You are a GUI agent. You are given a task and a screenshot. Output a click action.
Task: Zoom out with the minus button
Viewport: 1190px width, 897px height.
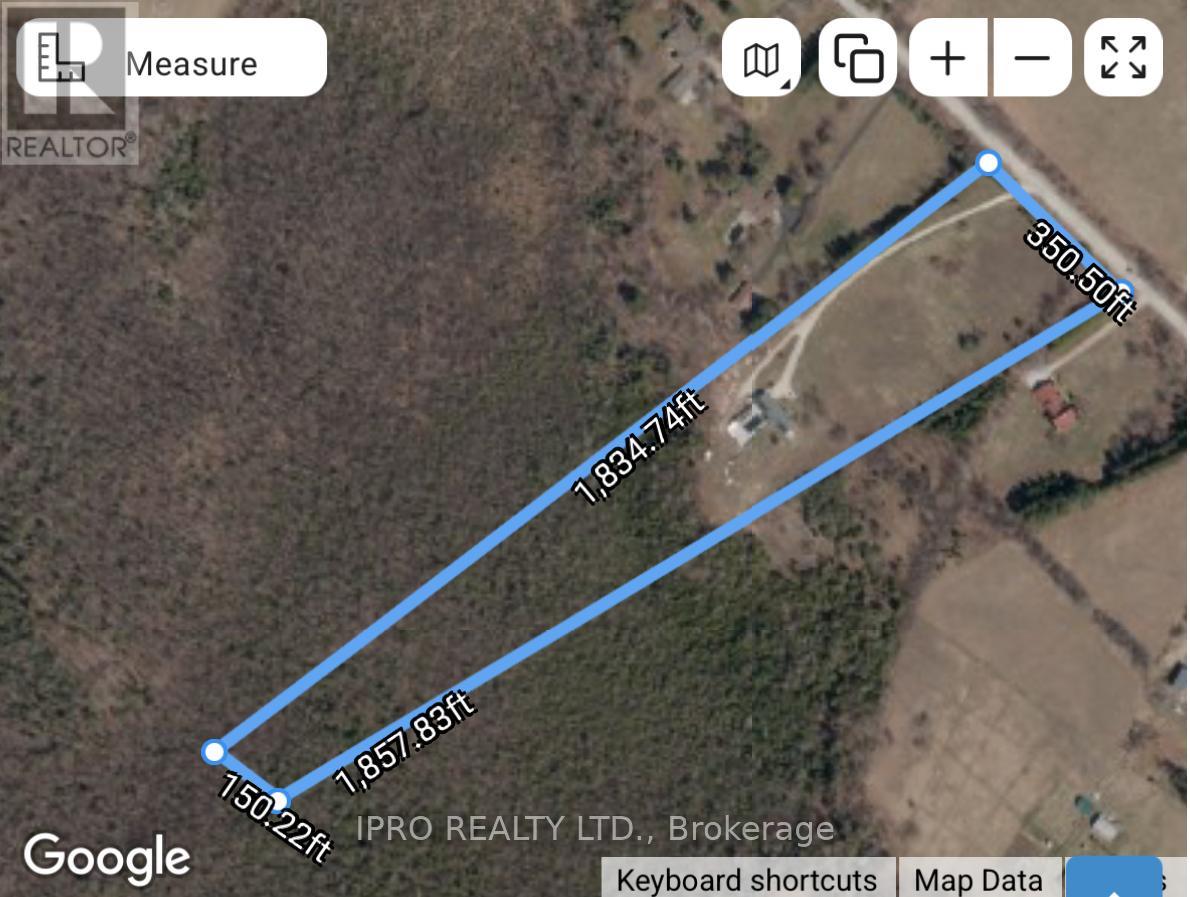pos(1032,58)
